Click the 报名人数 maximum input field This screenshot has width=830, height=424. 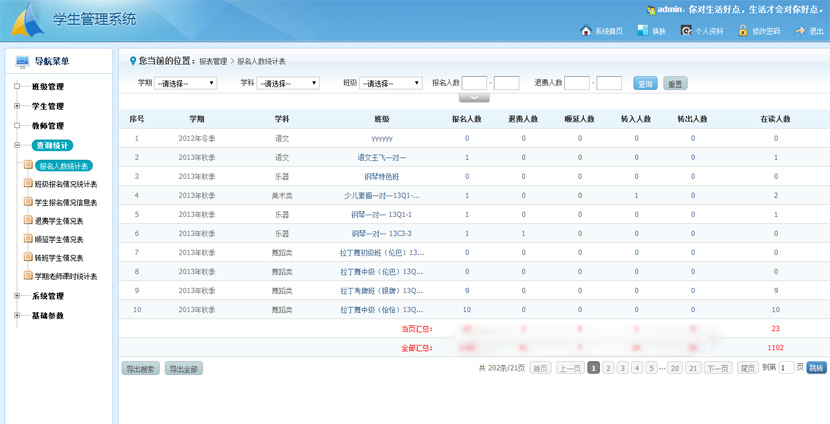[507, 83]
